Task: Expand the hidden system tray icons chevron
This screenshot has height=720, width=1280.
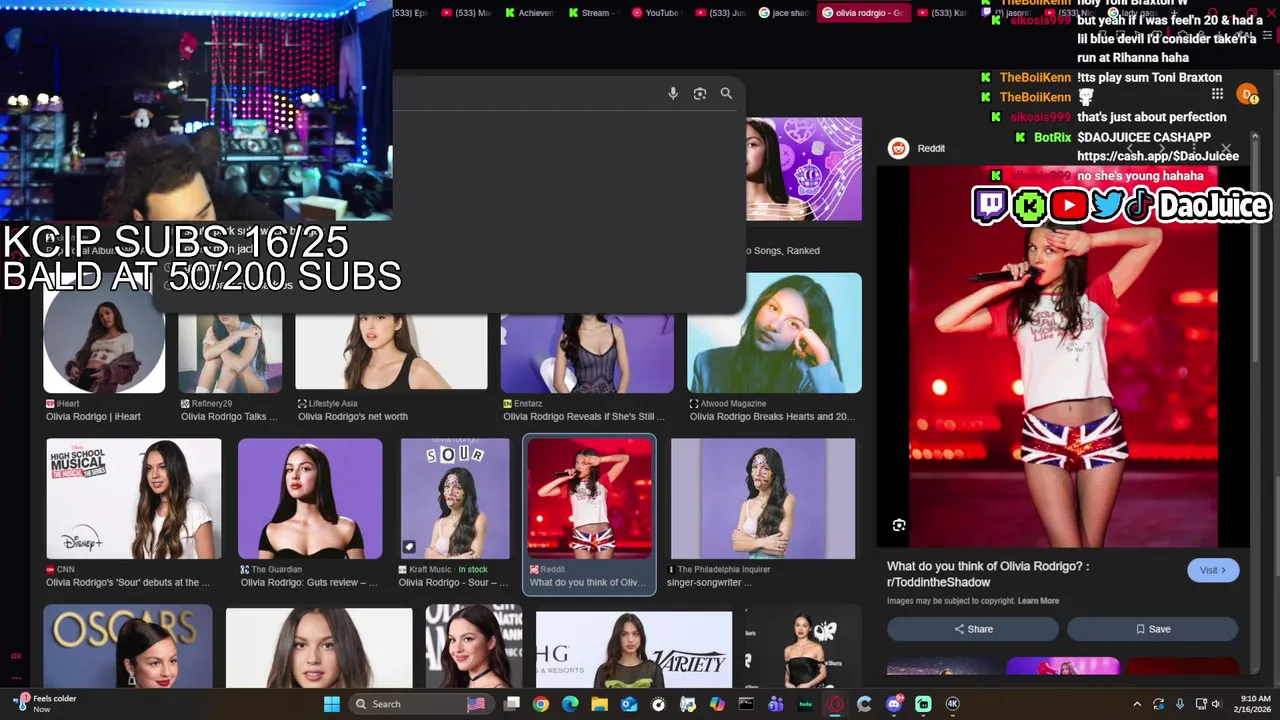Action: (1137, 704)
